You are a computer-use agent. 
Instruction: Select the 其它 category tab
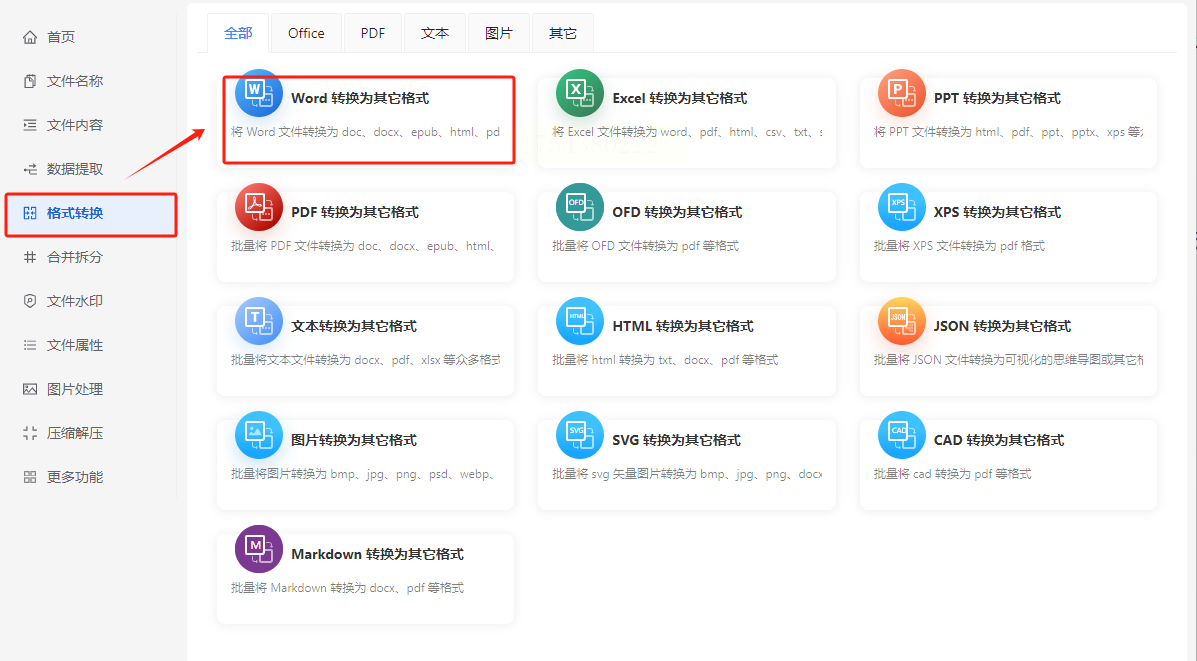pos(563,33)
